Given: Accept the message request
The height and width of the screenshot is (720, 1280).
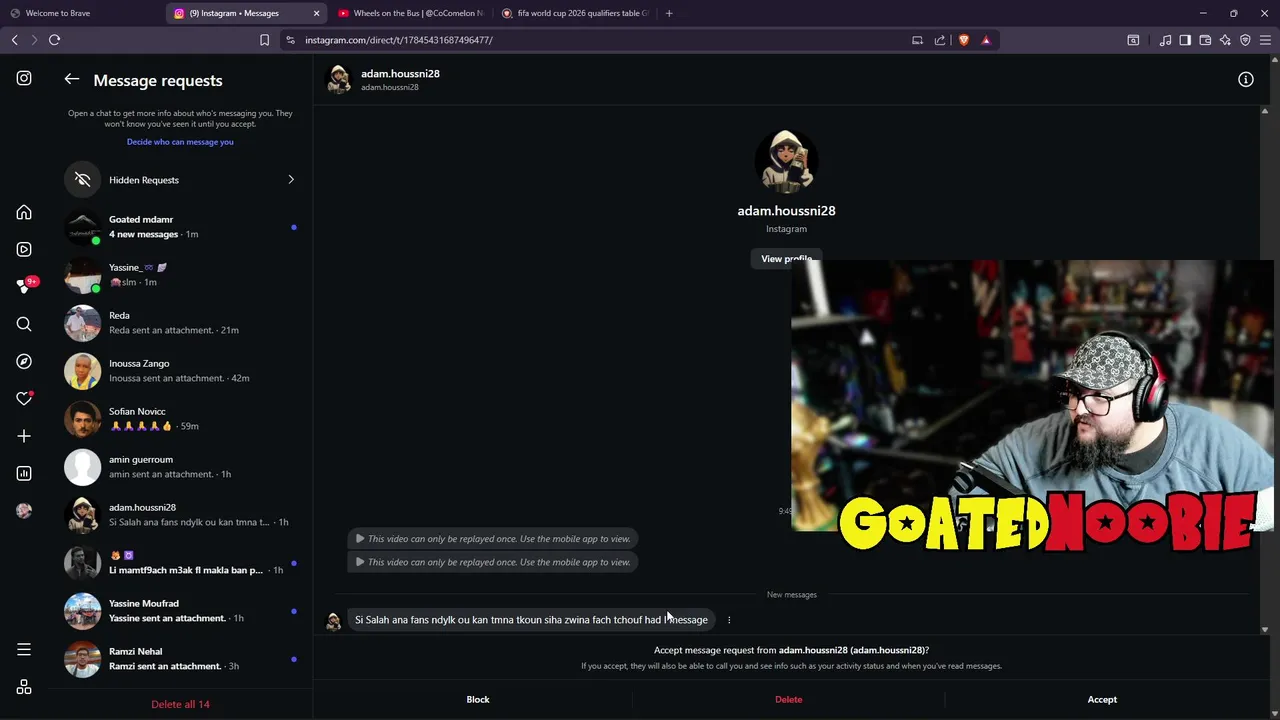Looking at the screenshot, I should [1102, 700].
